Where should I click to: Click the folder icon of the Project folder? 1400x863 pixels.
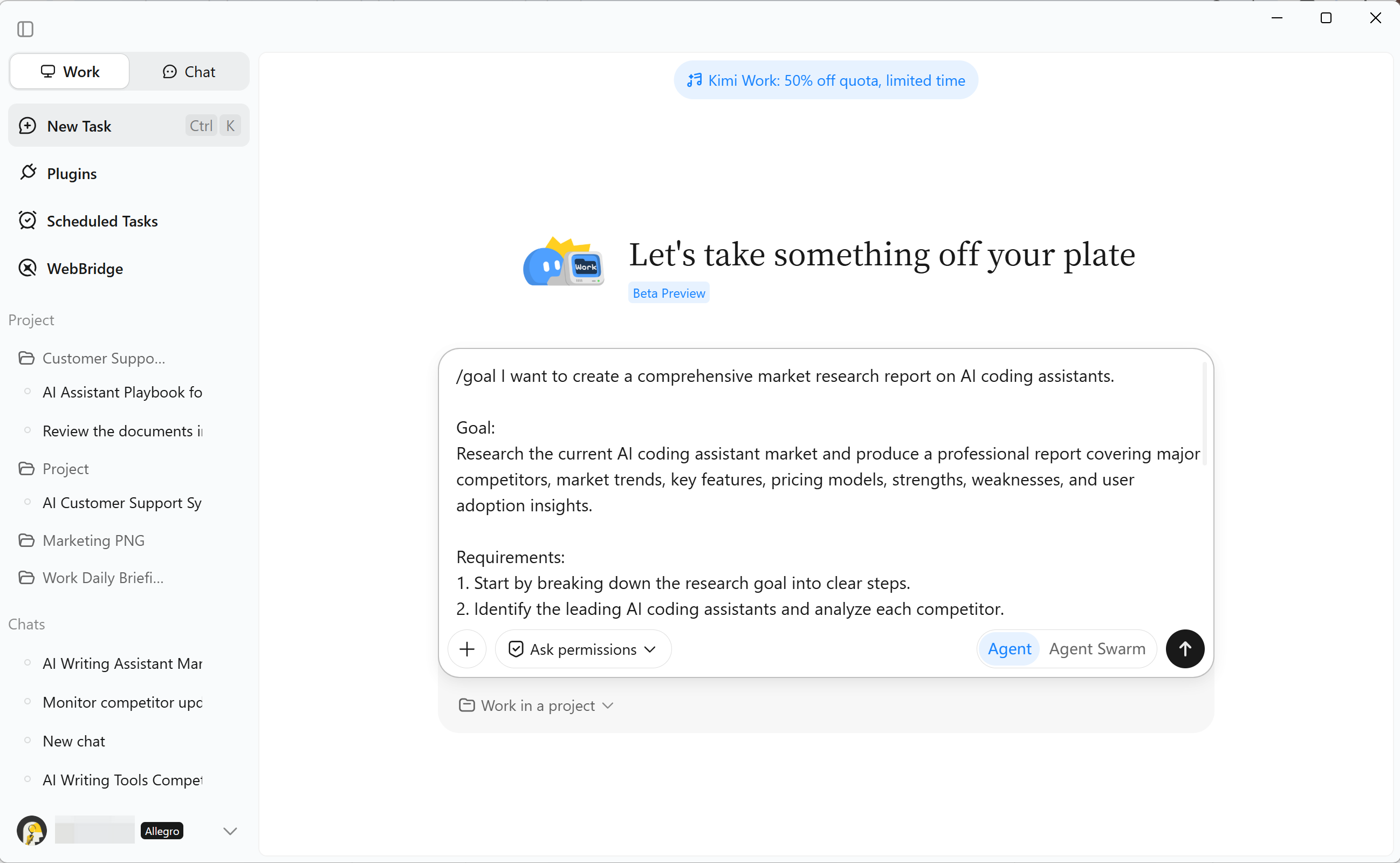pos(26,469)
